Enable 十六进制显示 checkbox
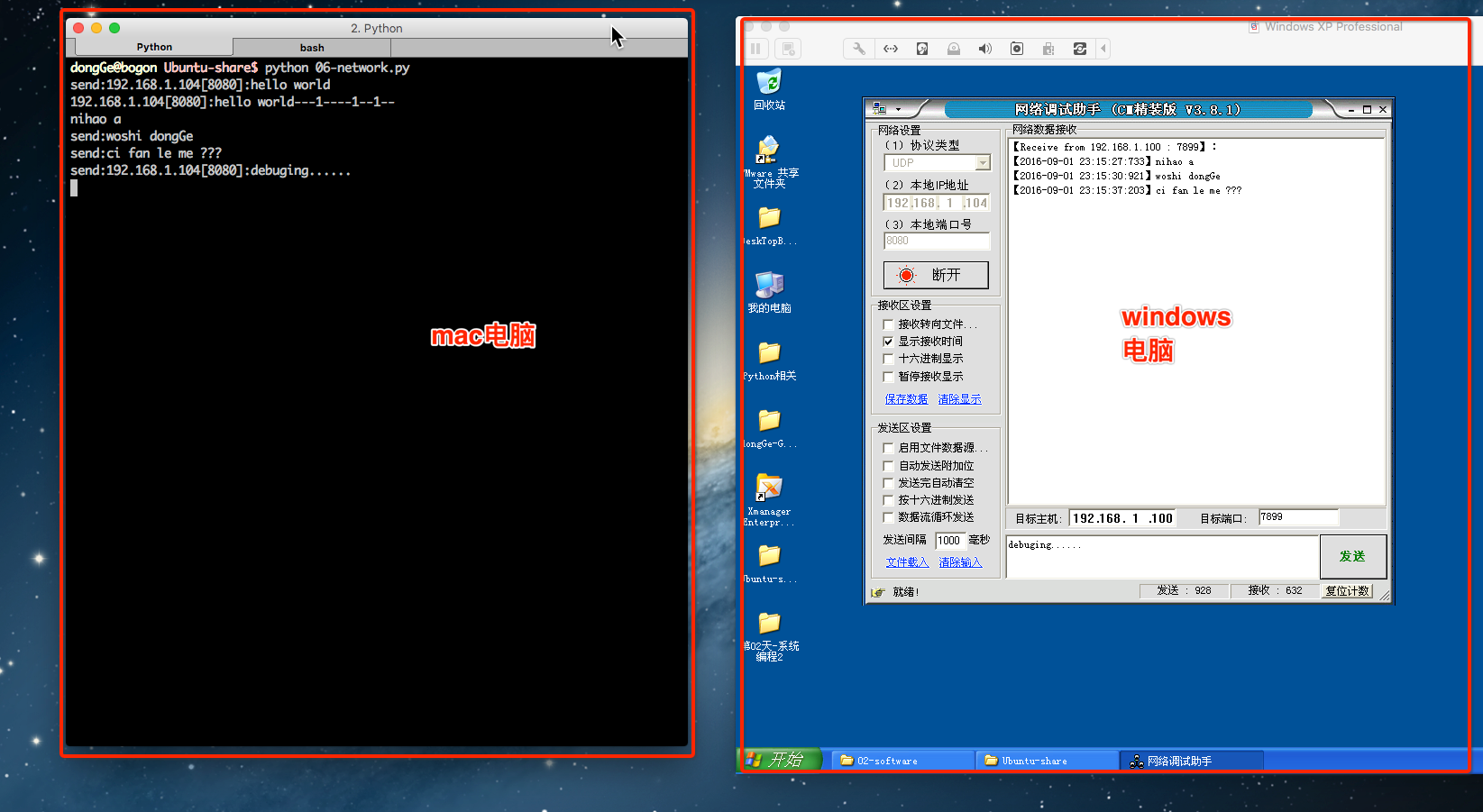 tap(888, 359)
